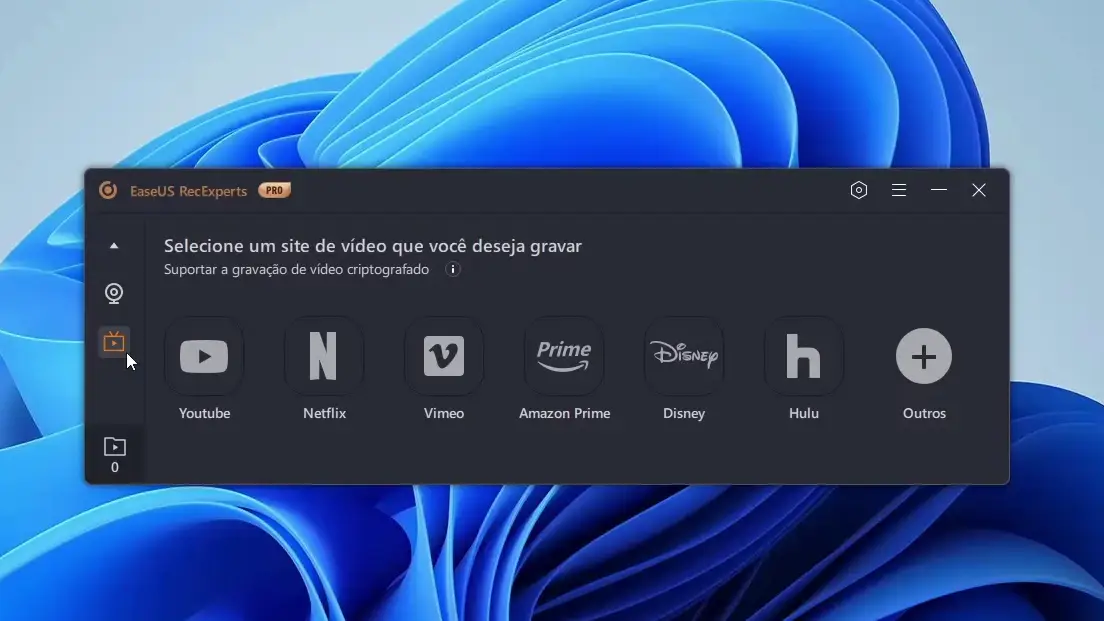Click the "Vimeo" label
This screenshot has width=1104, height=621.
(444, 413)
